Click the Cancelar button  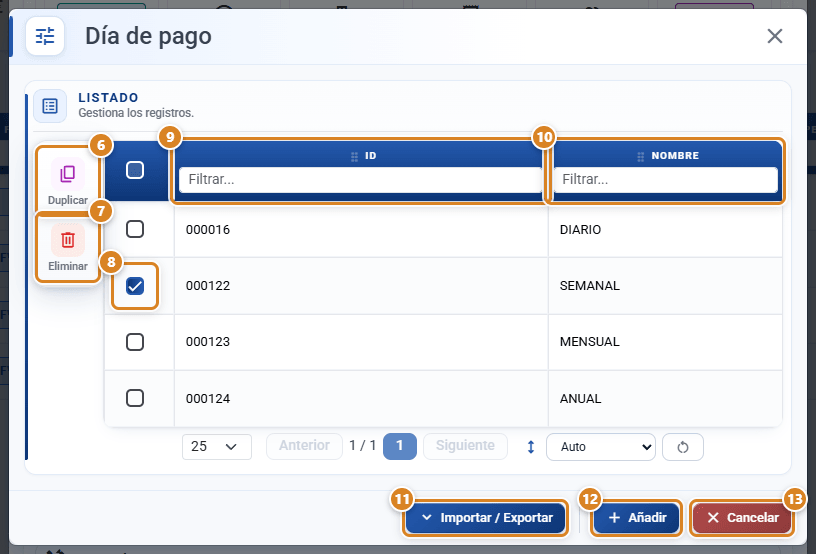(742, 518)
